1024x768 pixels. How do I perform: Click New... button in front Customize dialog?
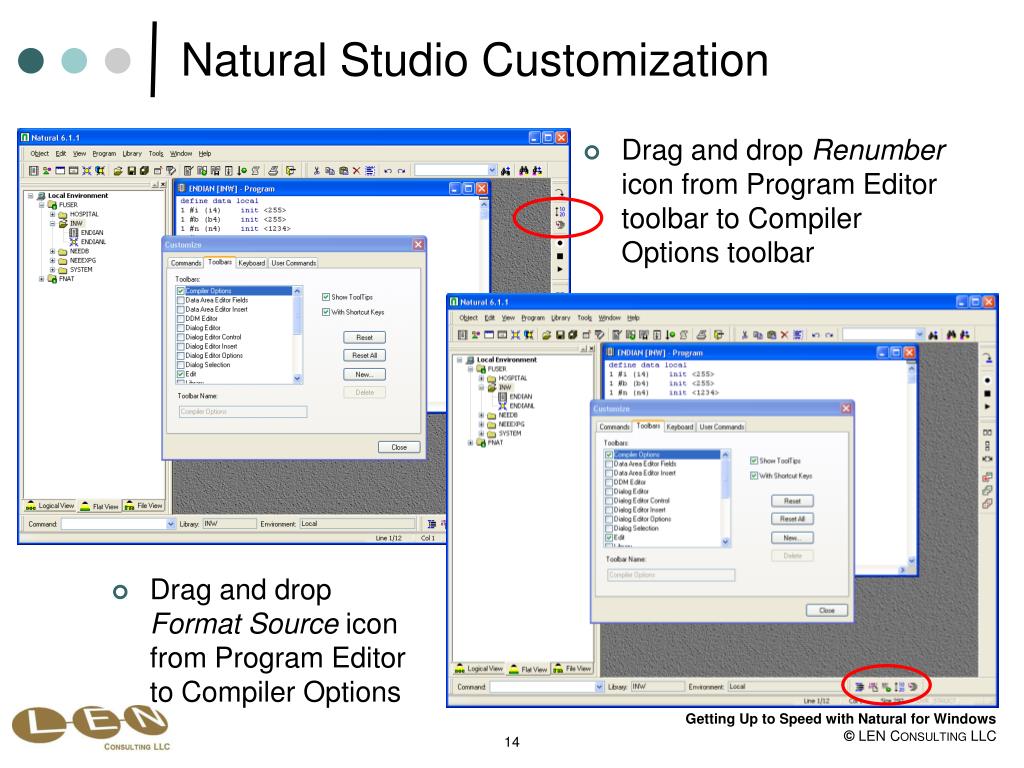click(792, 538)
